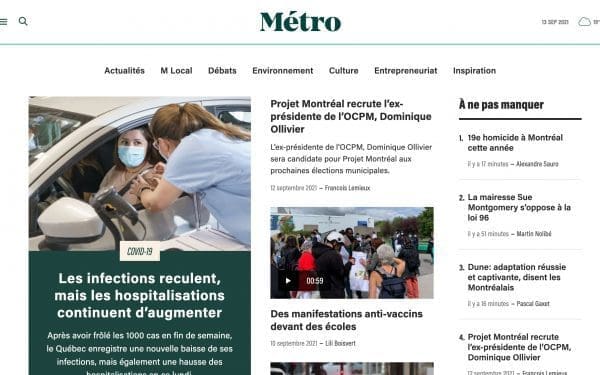The width and height of the screenshot is (600, 375).
Task: Open vaccination car photo article
Action: (140, 173)
